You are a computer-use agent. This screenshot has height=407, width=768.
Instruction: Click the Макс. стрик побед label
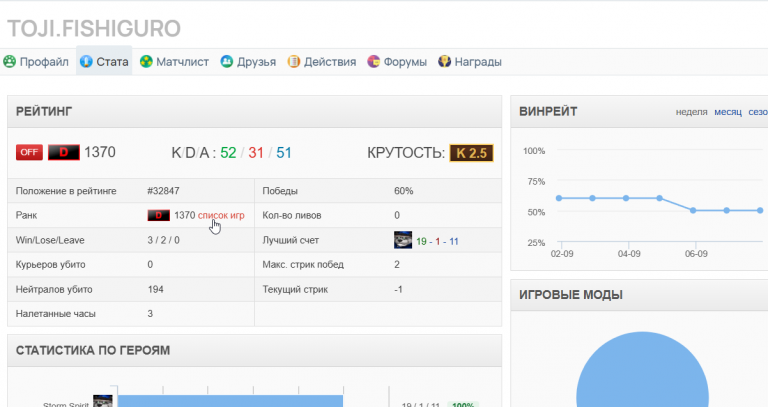click(303, 264)
